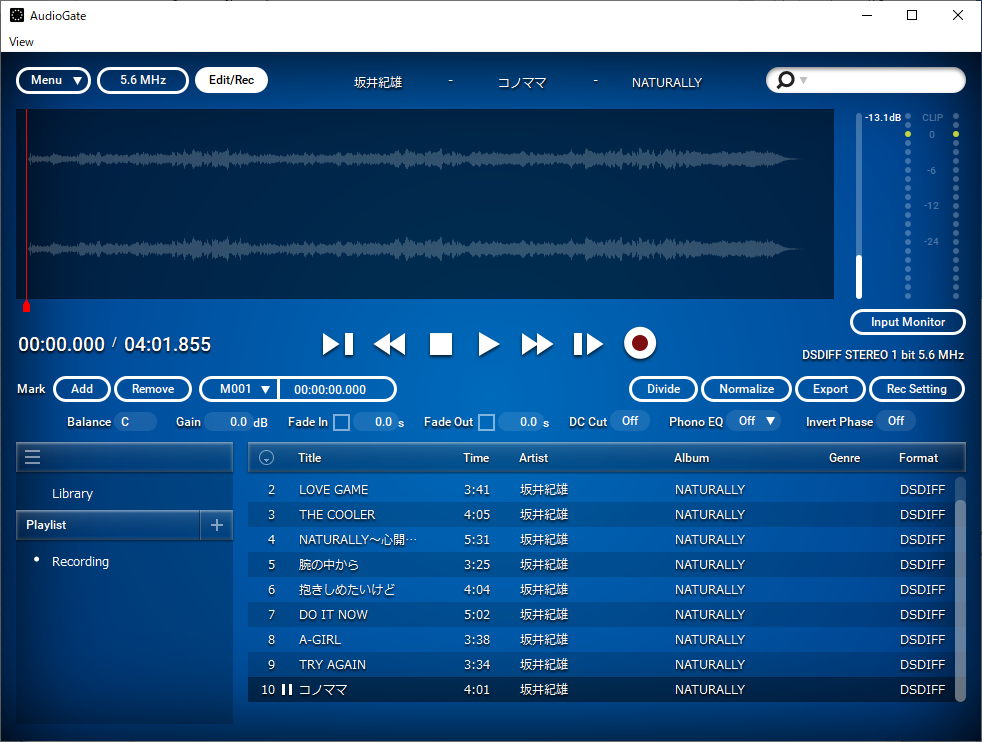The image size is (982, 742).
Task: Sort by Artist column header
Action: coord(533,458)
